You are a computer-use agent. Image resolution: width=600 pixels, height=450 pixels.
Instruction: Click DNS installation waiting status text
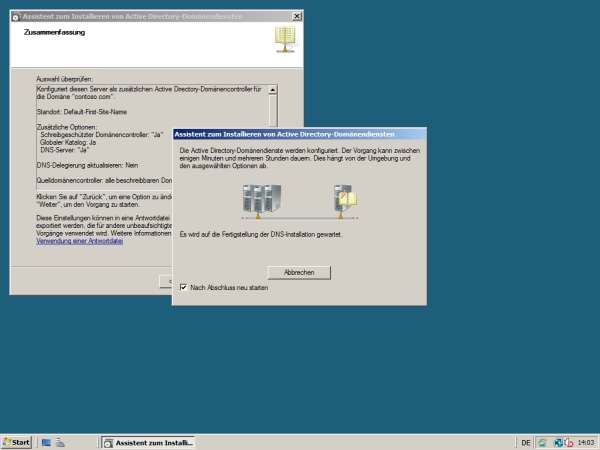[x=261, y=234]
